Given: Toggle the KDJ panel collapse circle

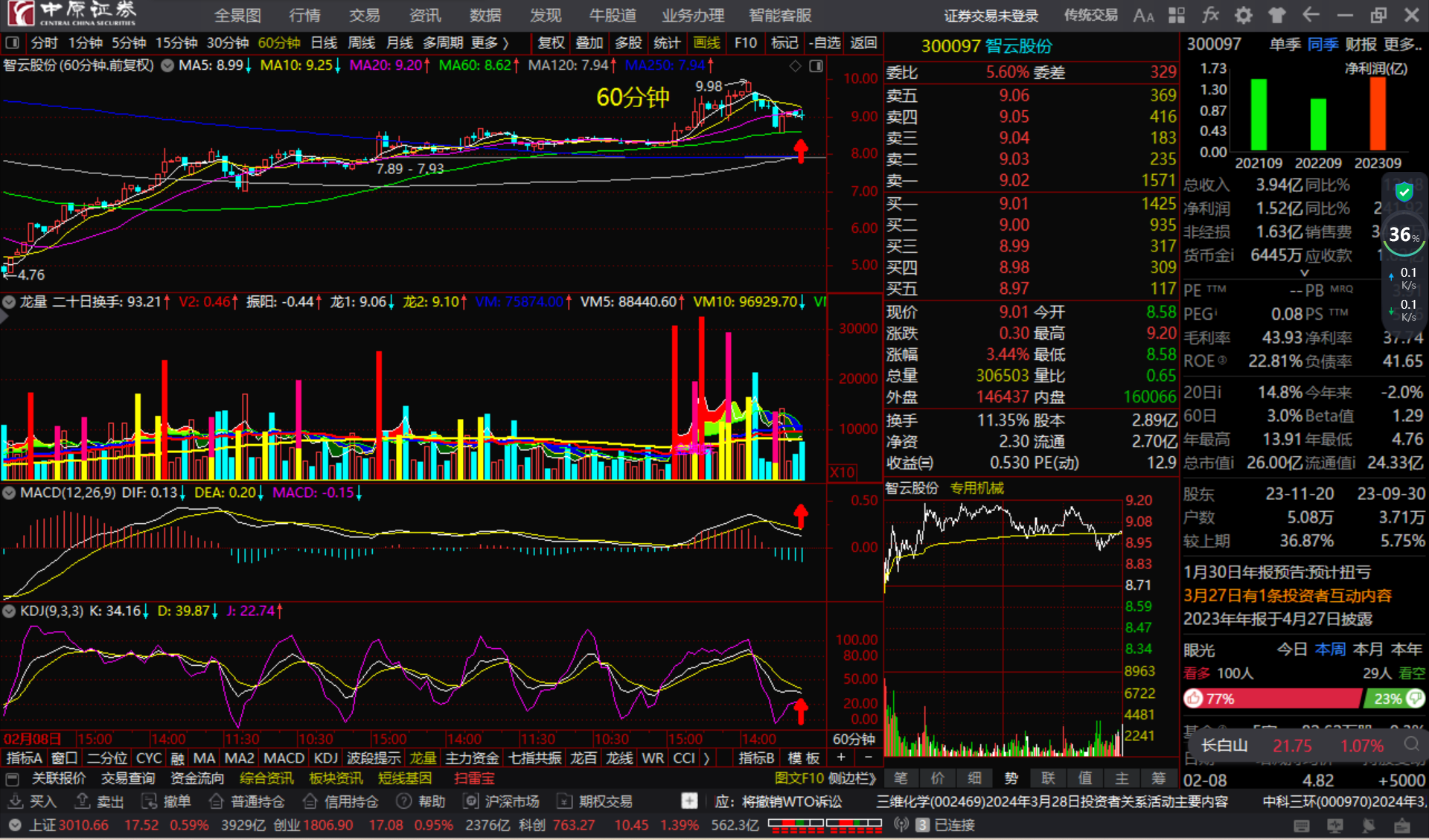Looking at the screenshot, I should tap(9, 611).
